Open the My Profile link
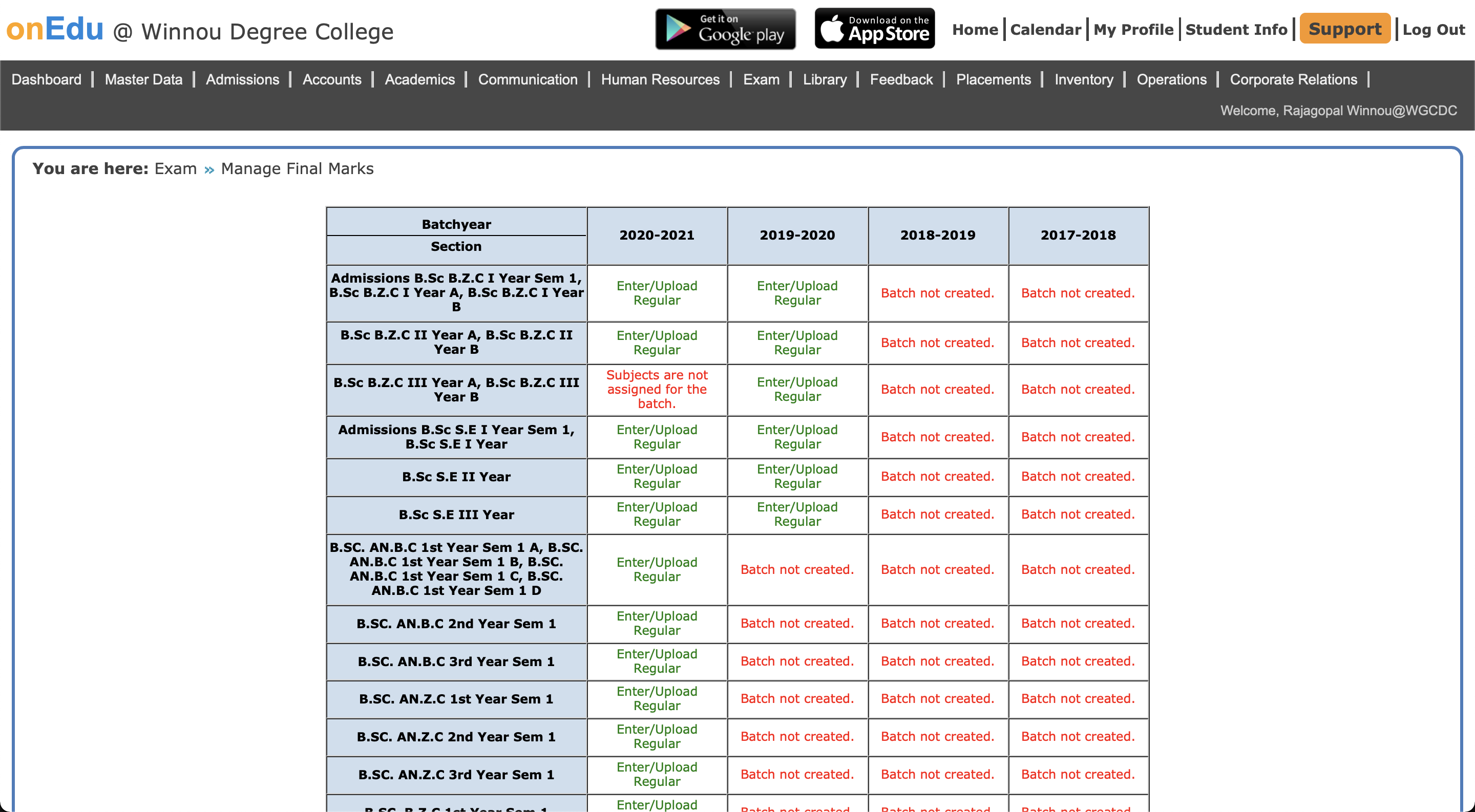The image size is (1475, 812). pos(1132,30)
